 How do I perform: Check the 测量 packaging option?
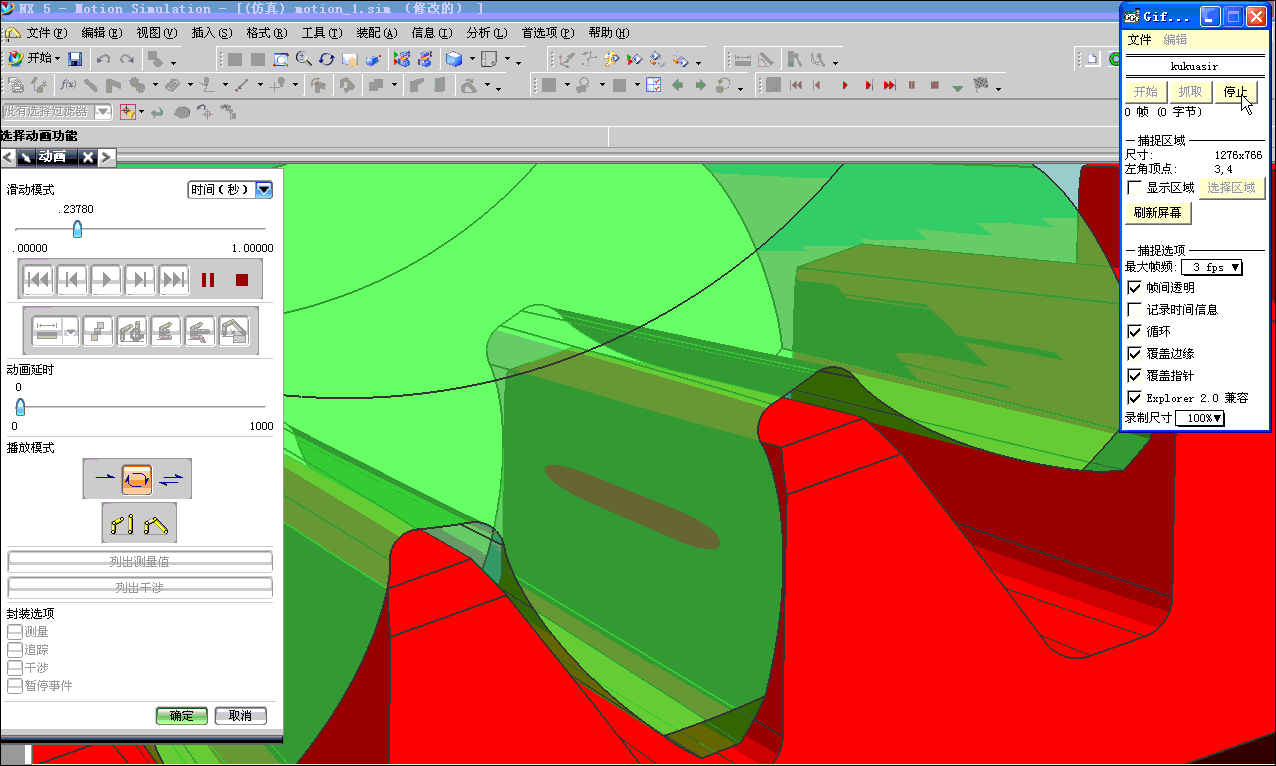coord(15,632)
